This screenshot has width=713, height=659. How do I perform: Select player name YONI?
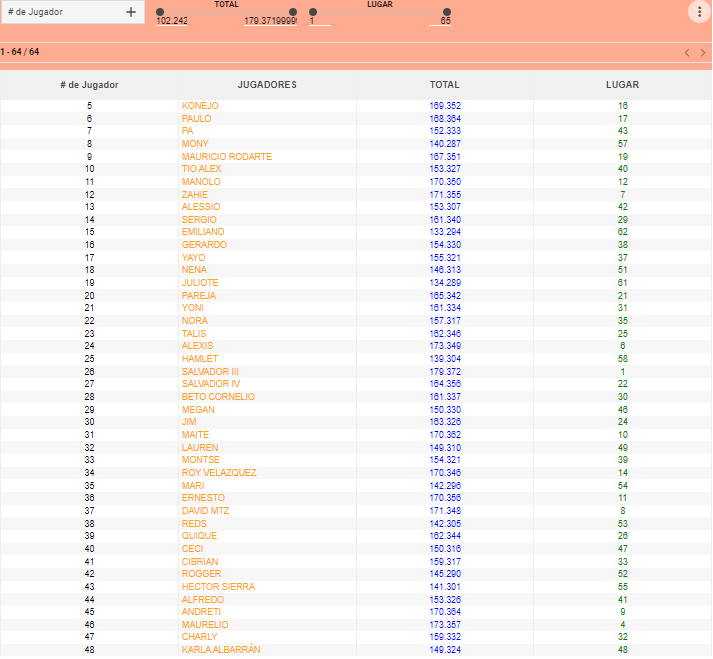[193, 308]
